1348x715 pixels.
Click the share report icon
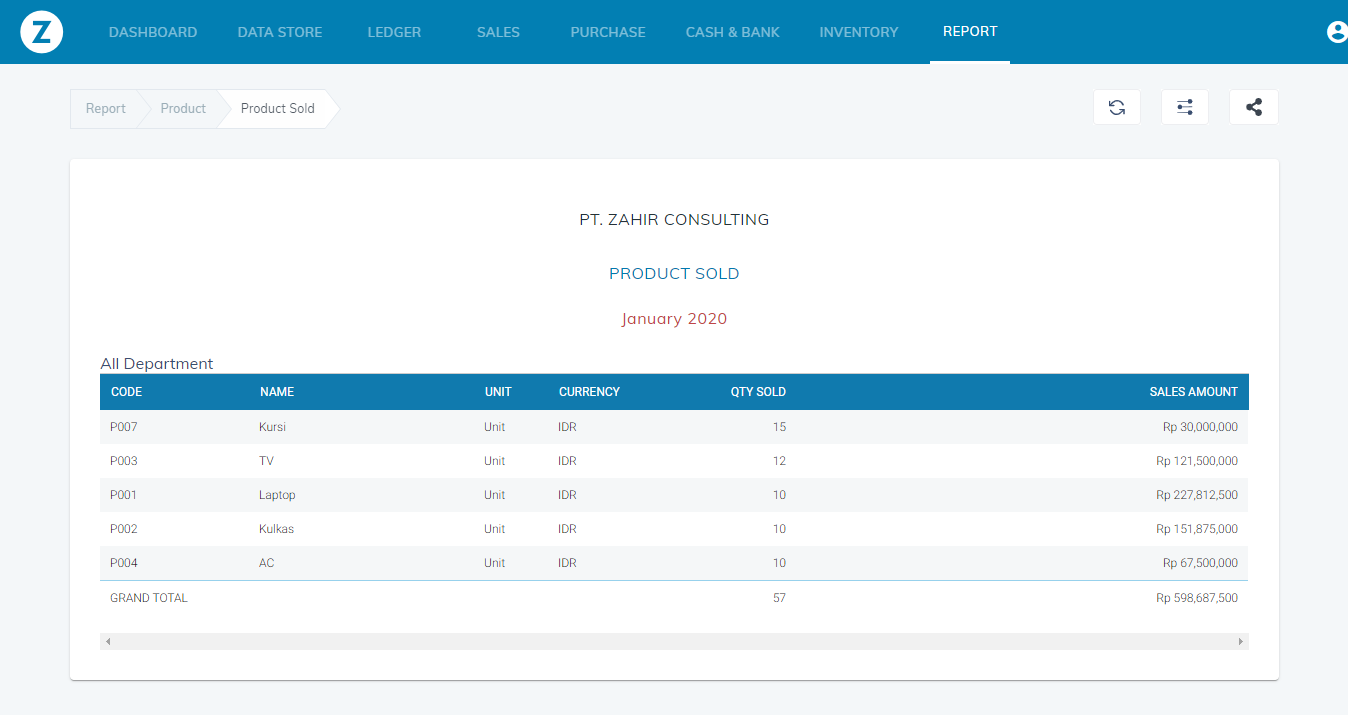(x=1254, y=108)
